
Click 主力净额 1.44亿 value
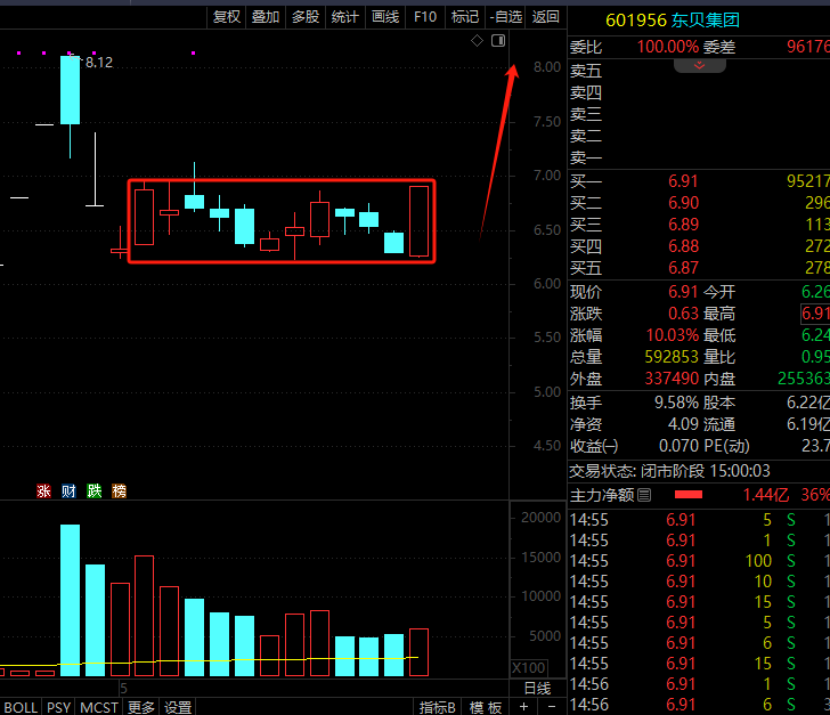coord(765,495)
